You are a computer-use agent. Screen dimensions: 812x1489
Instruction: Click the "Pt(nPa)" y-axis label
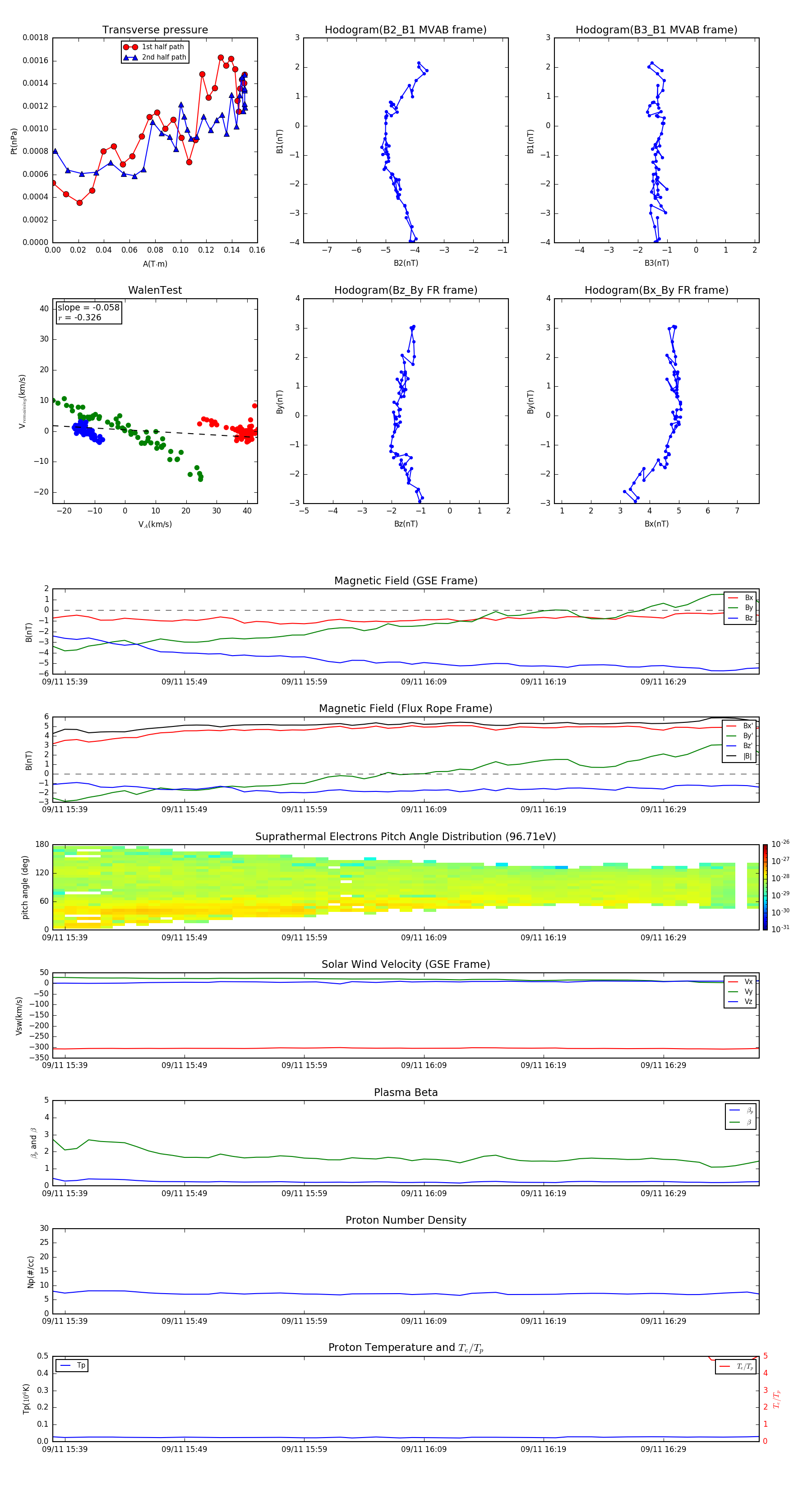coord(14,140)
